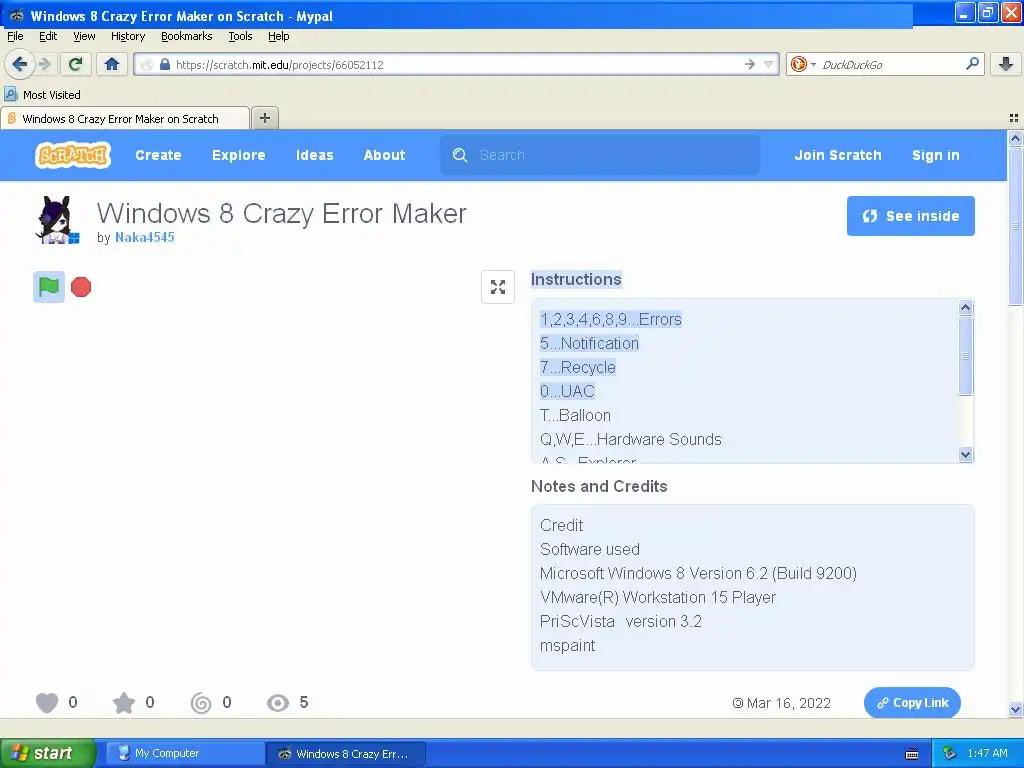Start the project with the green flag
Image resolution: width=1024 pixels, height=768 pixels.
tap(49, 287)
